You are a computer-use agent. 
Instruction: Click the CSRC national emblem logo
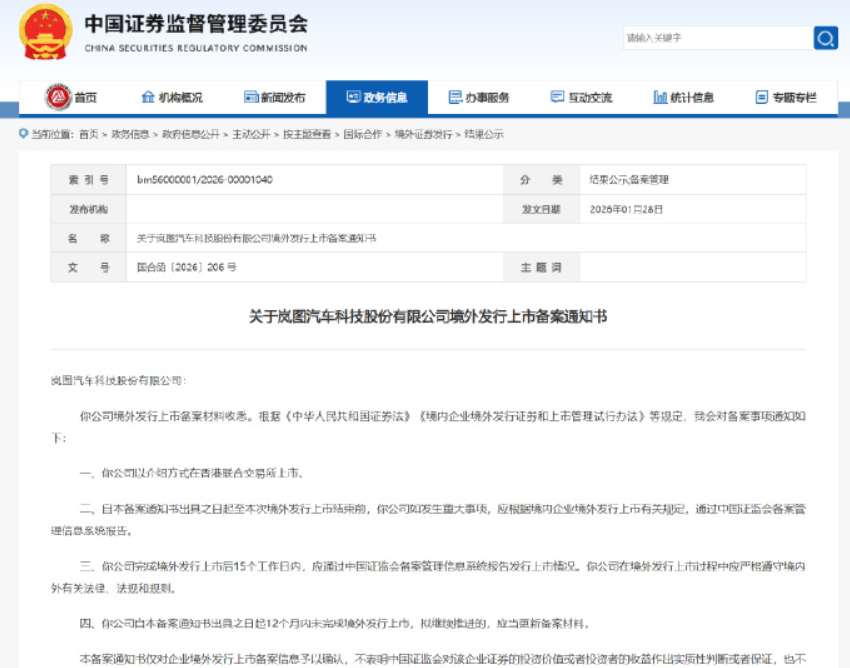[46, 33]
